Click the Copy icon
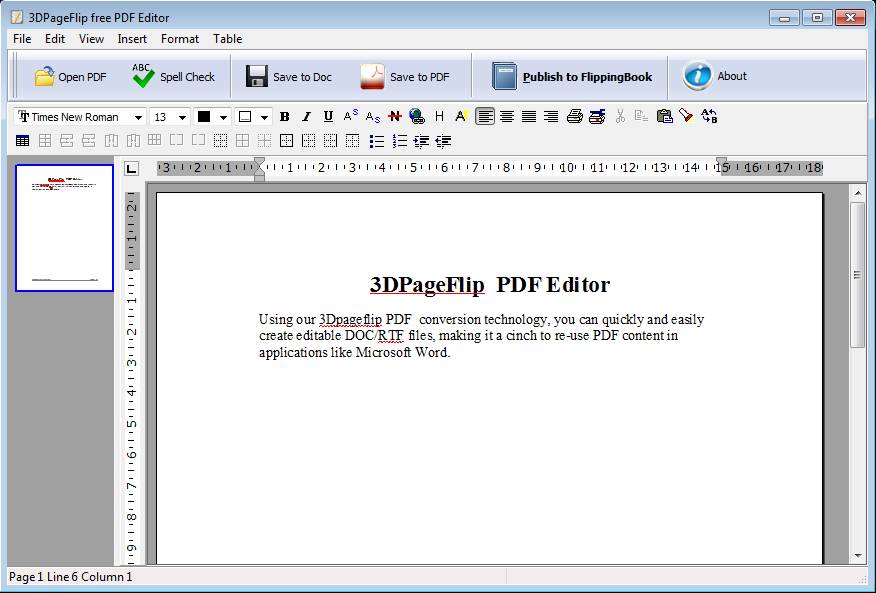 (641, 117)
